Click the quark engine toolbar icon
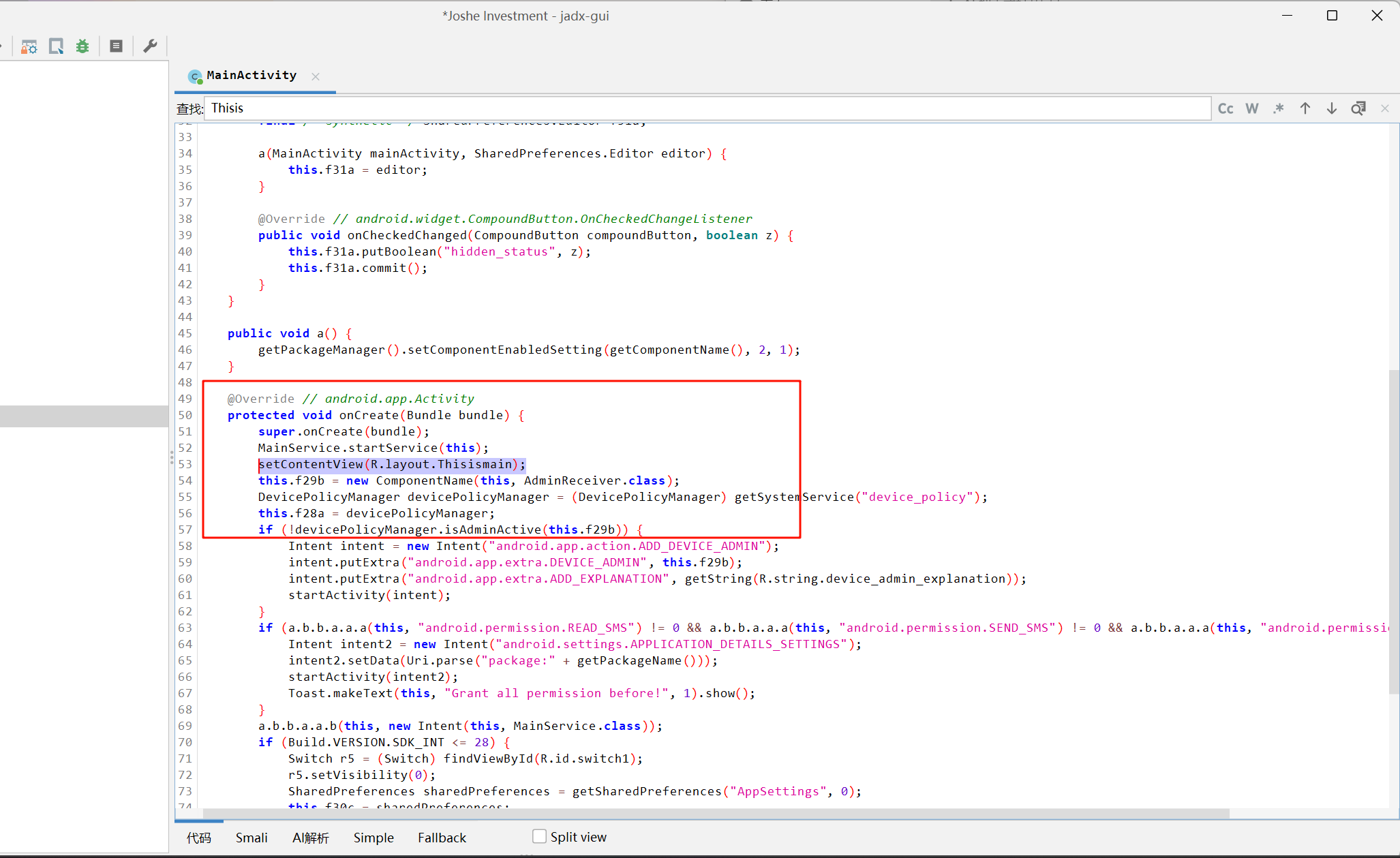This screenshot has height=858, width=1400. point(56,46)
